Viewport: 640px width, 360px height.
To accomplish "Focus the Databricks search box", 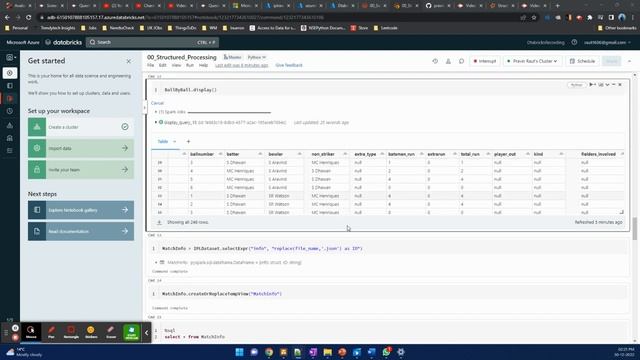I will [x=152, y=42].
